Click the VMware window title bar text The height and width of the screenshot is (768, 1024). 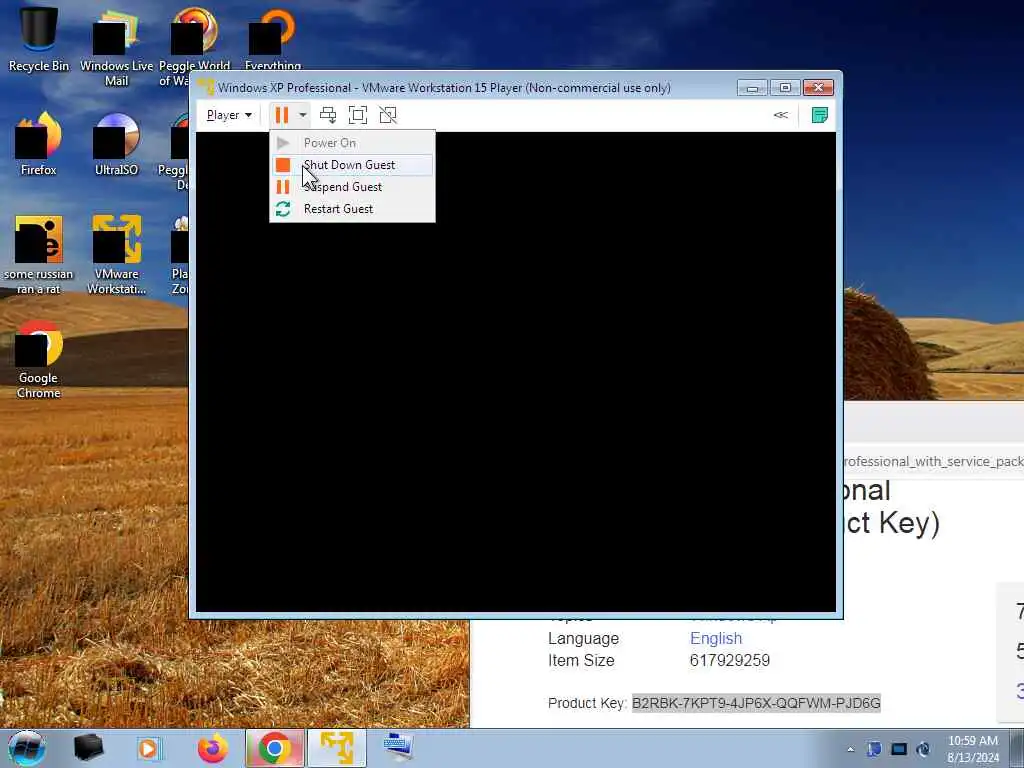(x=444, y=88)
